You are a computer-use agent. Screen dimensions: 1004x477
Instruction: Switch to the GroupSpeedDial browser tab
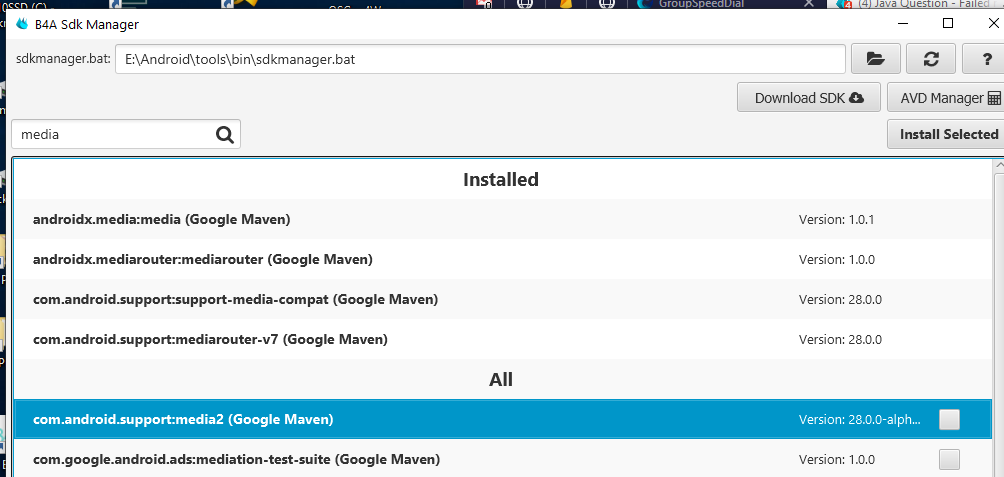[700, 4]
